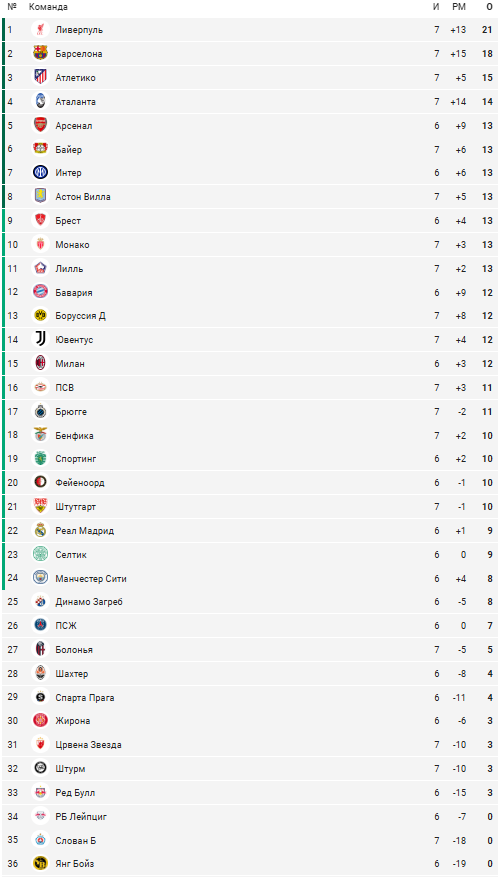Image resolution: width=503 pixels, height=877 pixels.
Task: Open the Астон Вилла team link
Action: [x=83, y=196]
